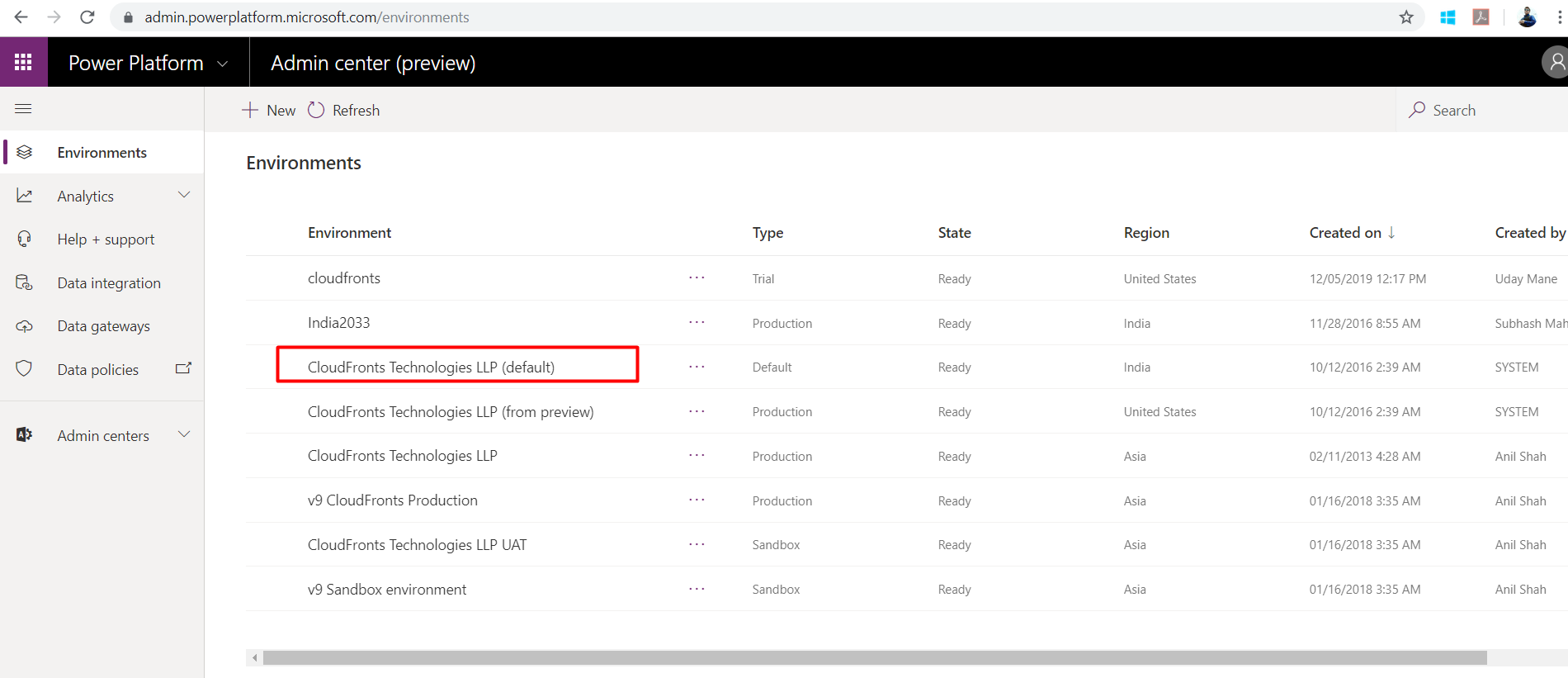Screen dimensions: 1568x678
Task: Open Chrome profile picture icon
Action: pos(1528,17)
